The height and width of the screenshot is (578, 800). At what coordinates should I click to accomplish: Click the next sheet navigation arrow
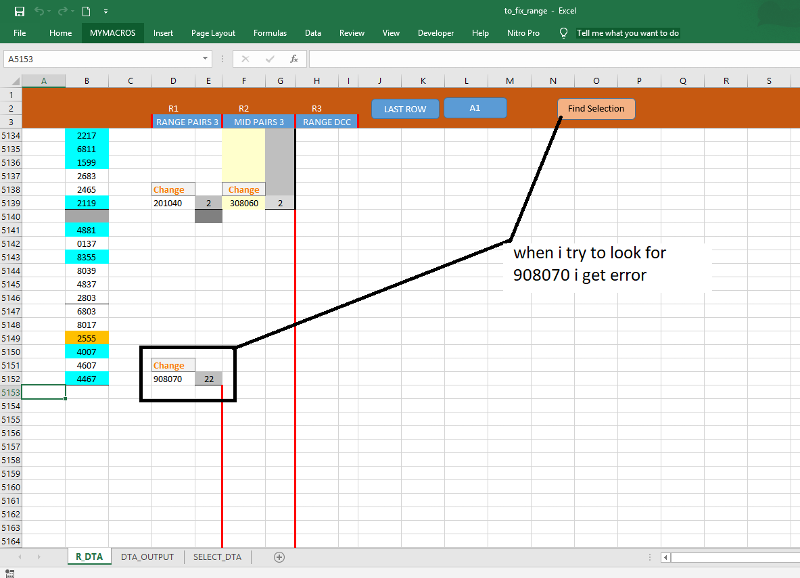click(x=38, y=557)
